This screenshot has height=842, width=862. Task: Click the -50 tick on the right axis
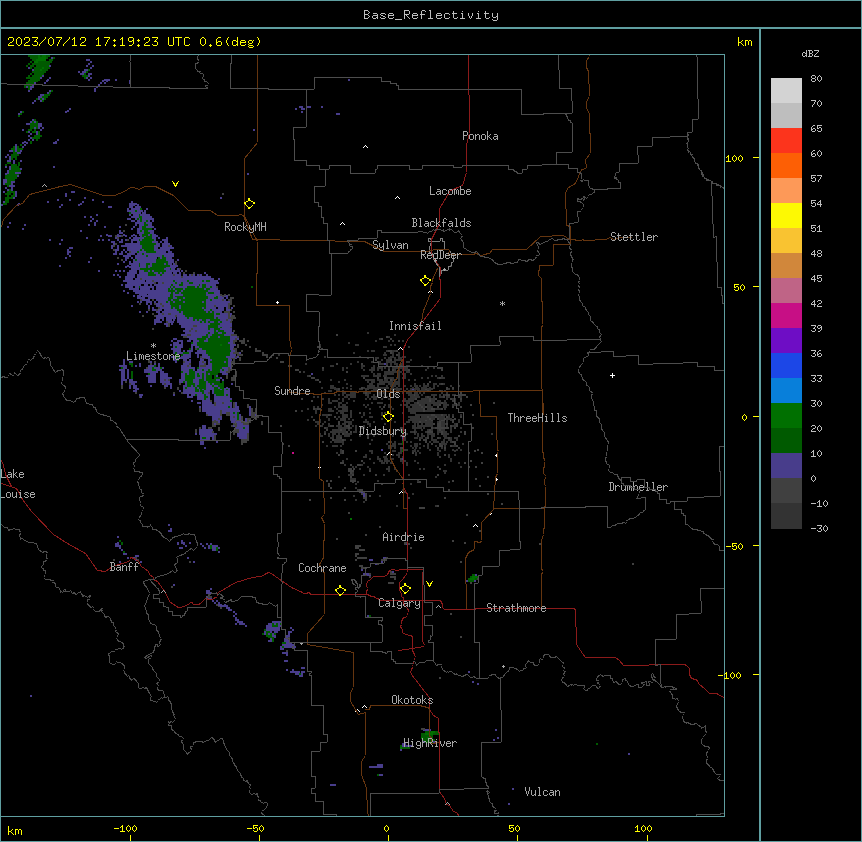pyautogui.click(x=734, y=546)
